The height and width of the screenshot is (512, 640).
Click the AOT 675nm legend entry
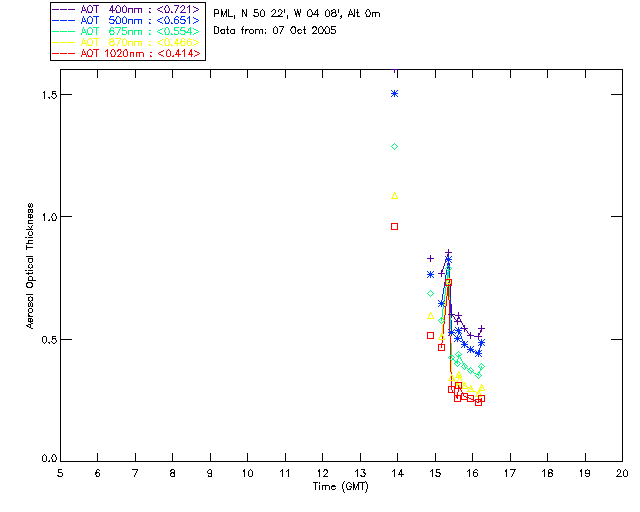click(126, 31)
